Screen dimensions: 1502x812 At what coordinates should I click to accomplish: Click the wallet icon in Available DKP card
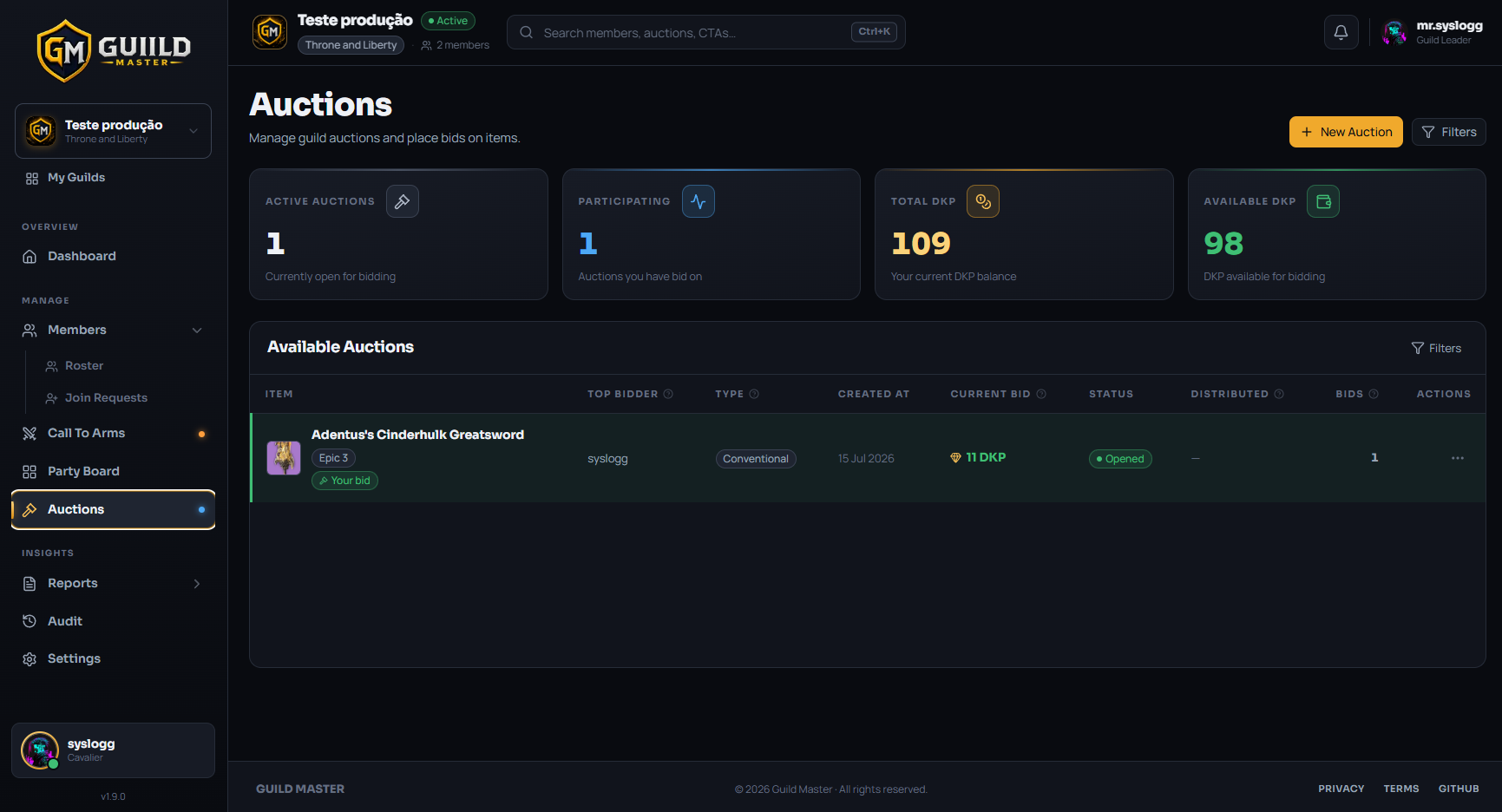coord(1323,201)
